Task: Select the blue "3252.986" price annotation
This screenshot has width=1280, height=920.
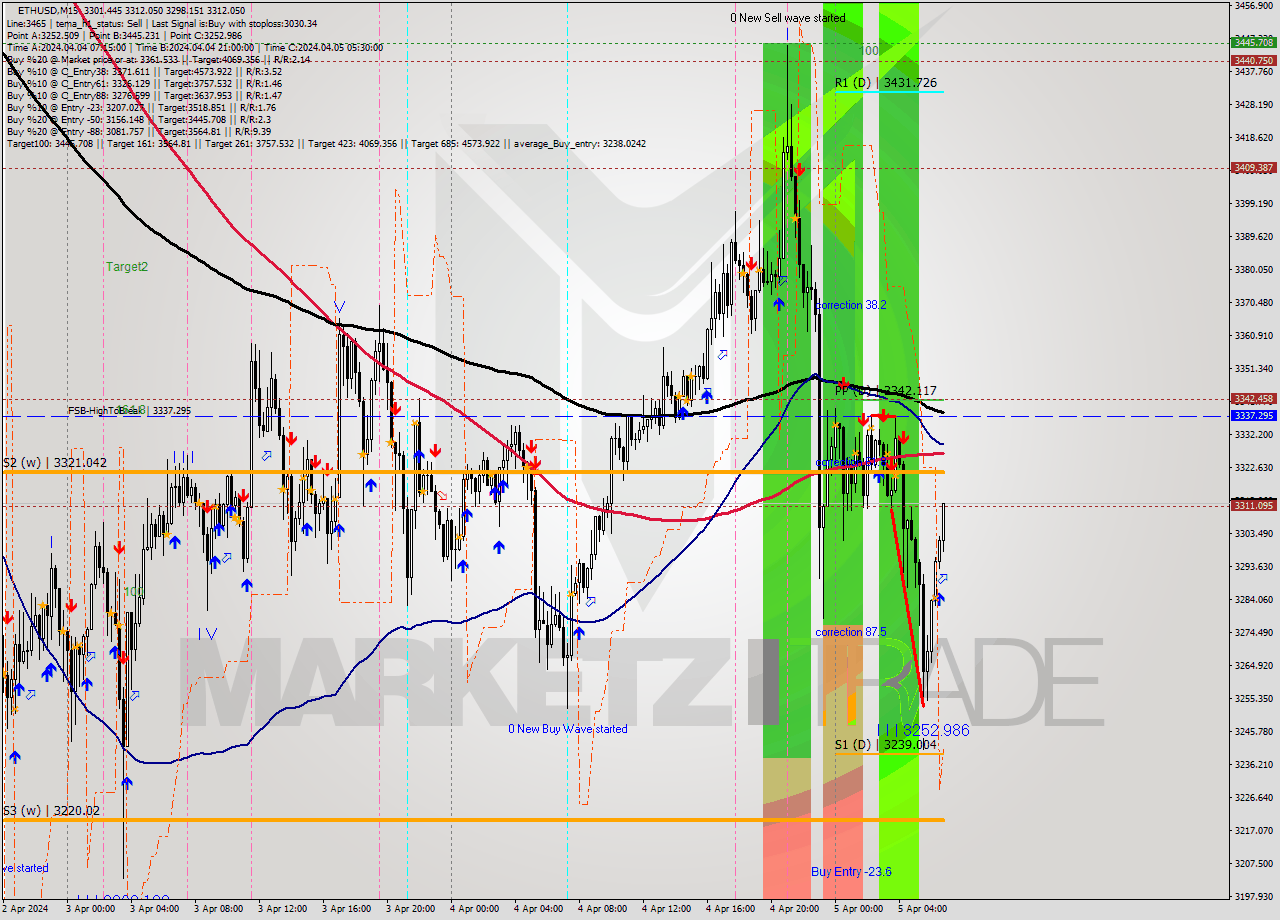Action: [935, 730]
